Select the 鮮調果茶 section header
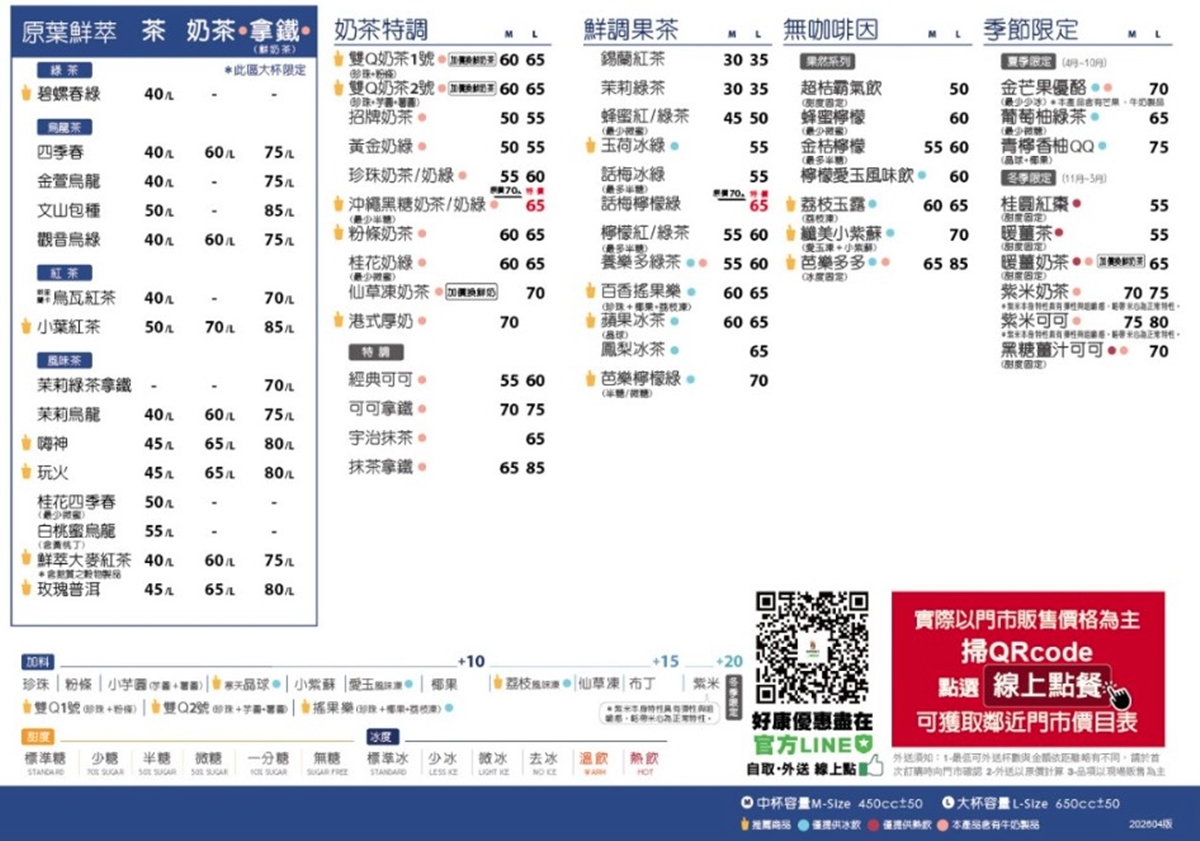 tap(631, 28)
